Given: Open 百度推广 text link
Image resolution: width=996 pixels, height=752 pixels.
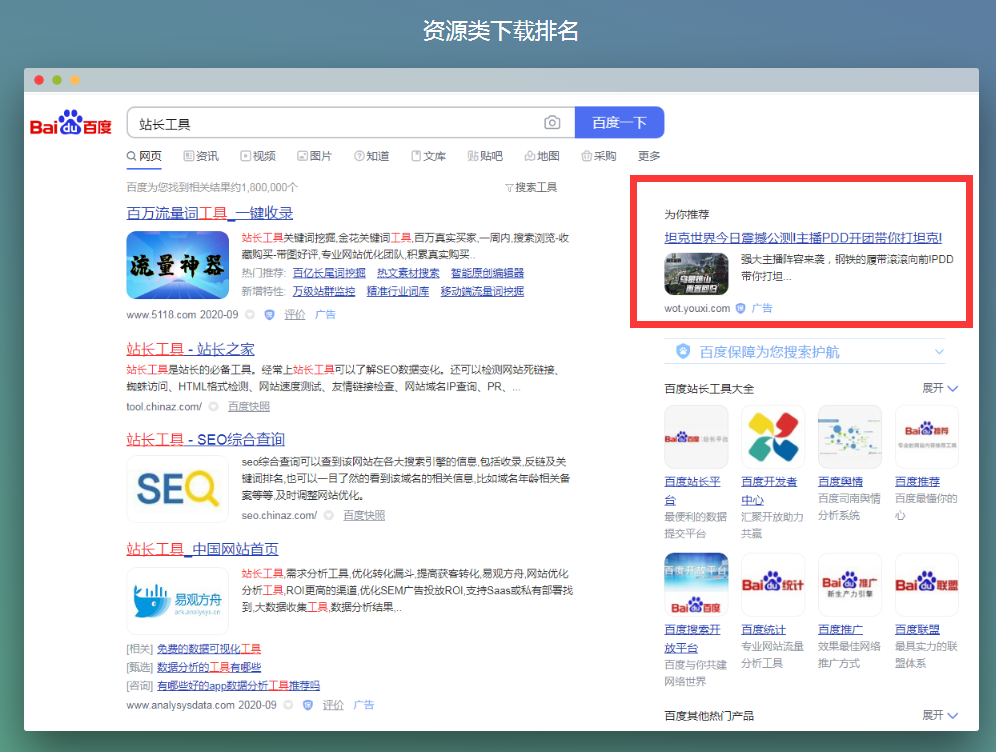Looking at the screenshot, I should (x=840, y=629).
